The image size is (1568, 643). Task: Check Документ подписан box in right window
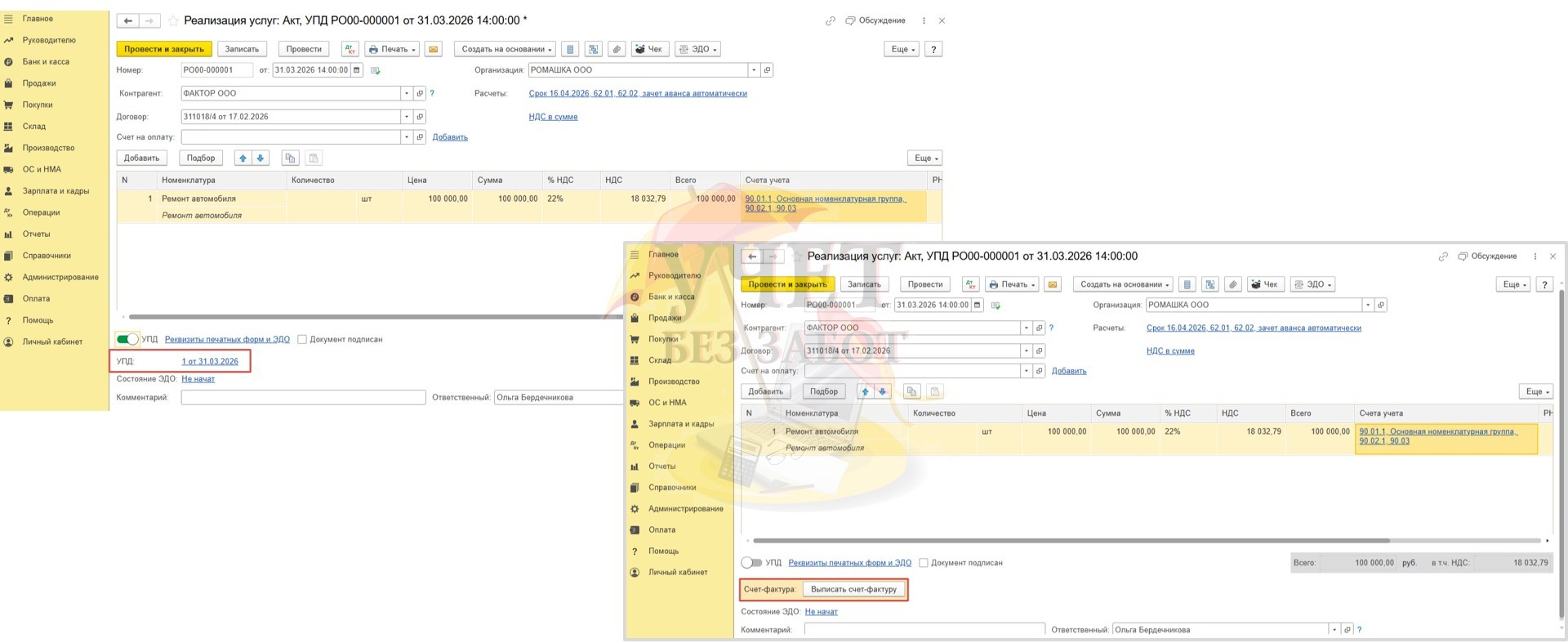pyautogui.click(x=924, y=563)
